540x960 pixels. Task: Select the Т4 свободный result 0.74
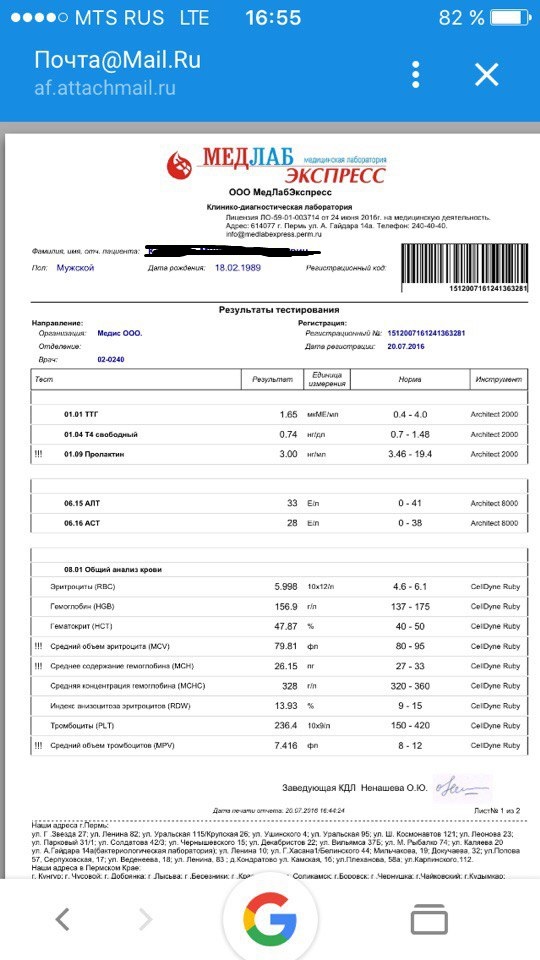(288, 434)
